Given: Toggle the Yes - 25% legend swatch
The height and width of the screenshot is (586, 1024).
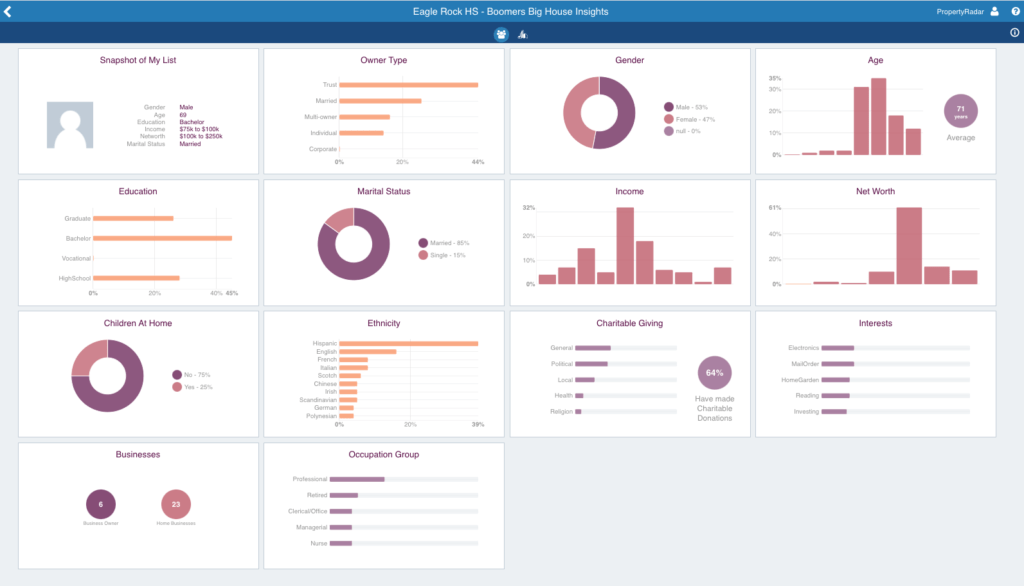Looking at the screenshot, I should (177, 387).
